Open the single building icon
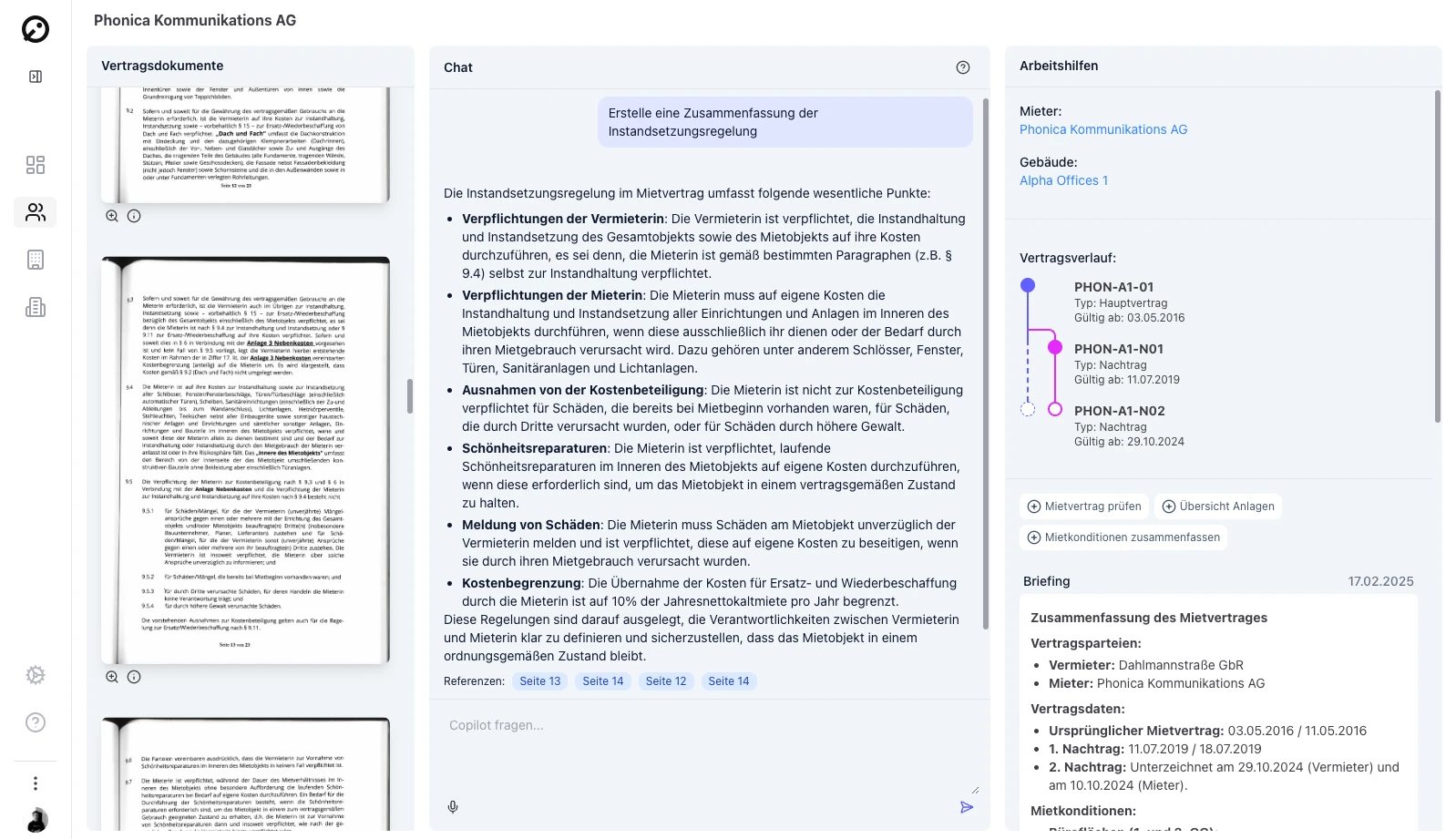The height and width of the screenshot is (839, 1456). point(36,260)
